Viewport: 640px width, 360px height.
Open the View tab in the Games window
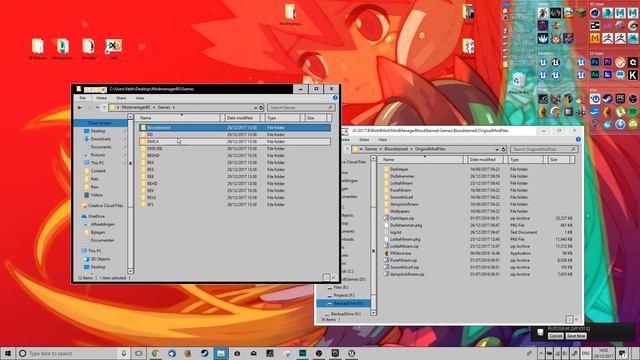click(x=140, y=98)
